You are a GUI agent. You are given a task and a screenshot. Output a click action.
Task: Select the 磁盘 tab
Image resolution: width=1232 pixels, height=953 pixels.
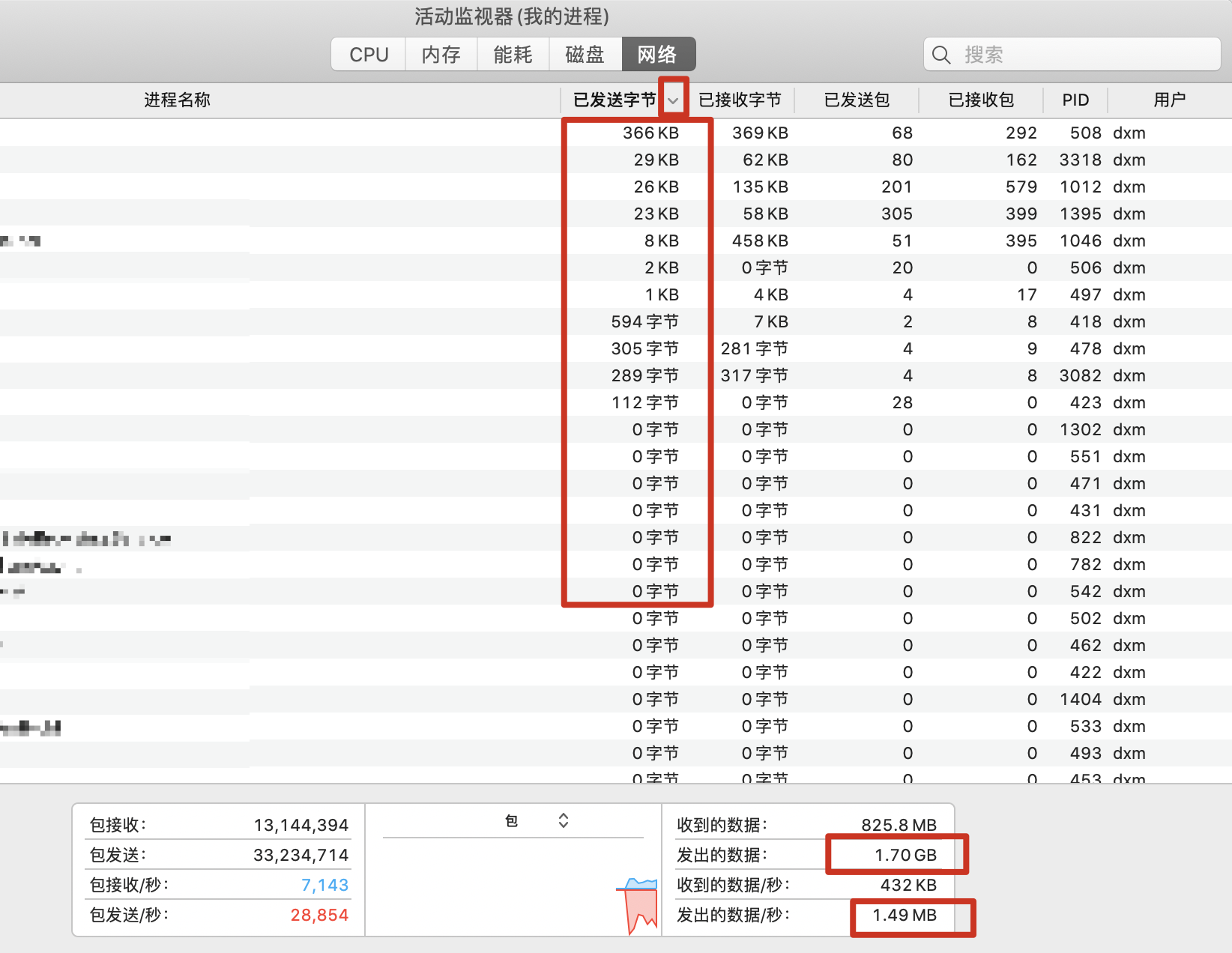(585, 55)
